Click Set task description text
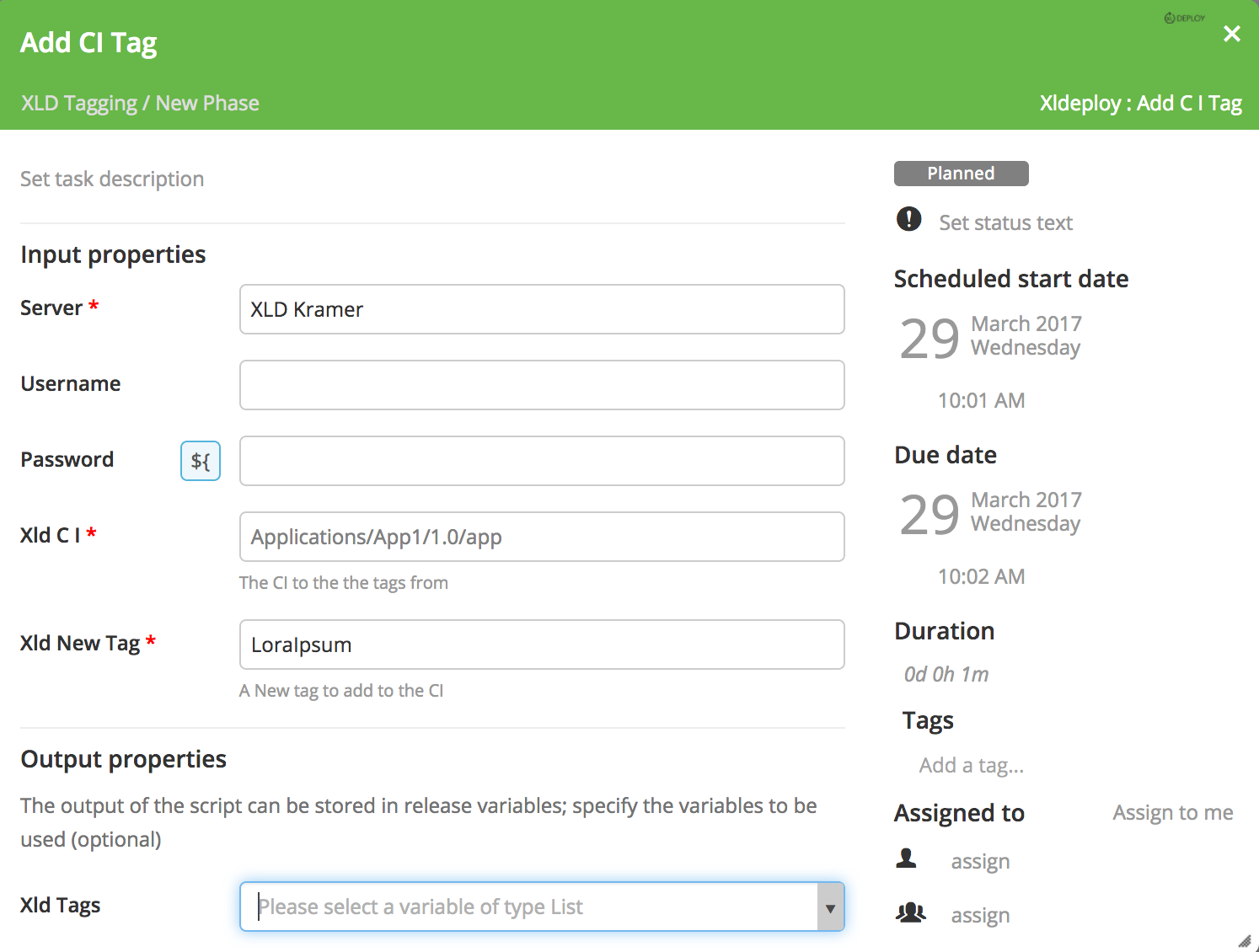1259x952 pixels. 112,179
